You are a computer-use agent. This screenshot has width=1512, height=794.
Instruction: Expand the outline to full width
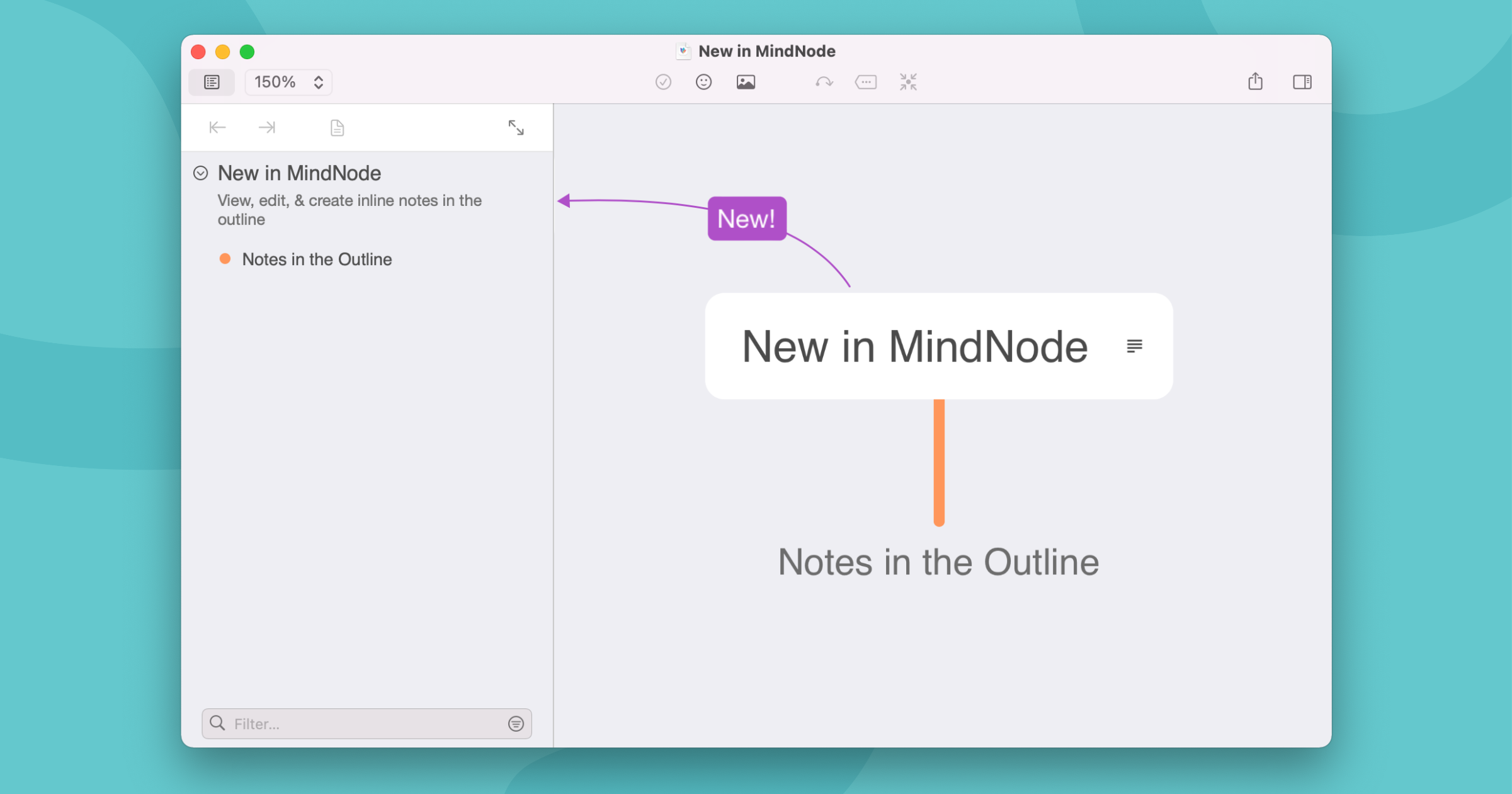coord(516,128)
